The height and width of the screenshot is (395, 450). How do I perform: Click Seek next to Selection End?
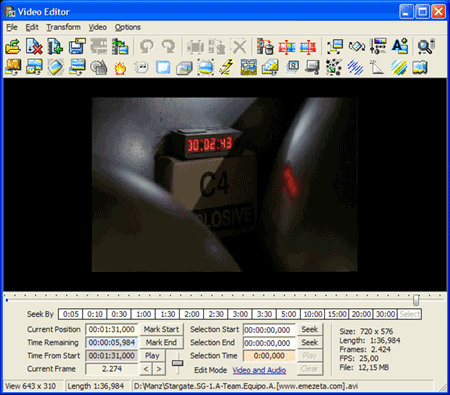tap(310, 342)
